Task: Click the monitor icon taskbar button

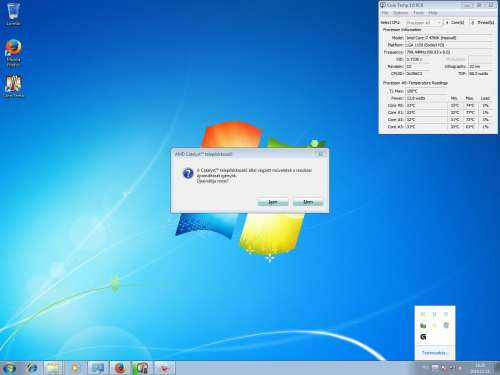Action: click(97, 368)
